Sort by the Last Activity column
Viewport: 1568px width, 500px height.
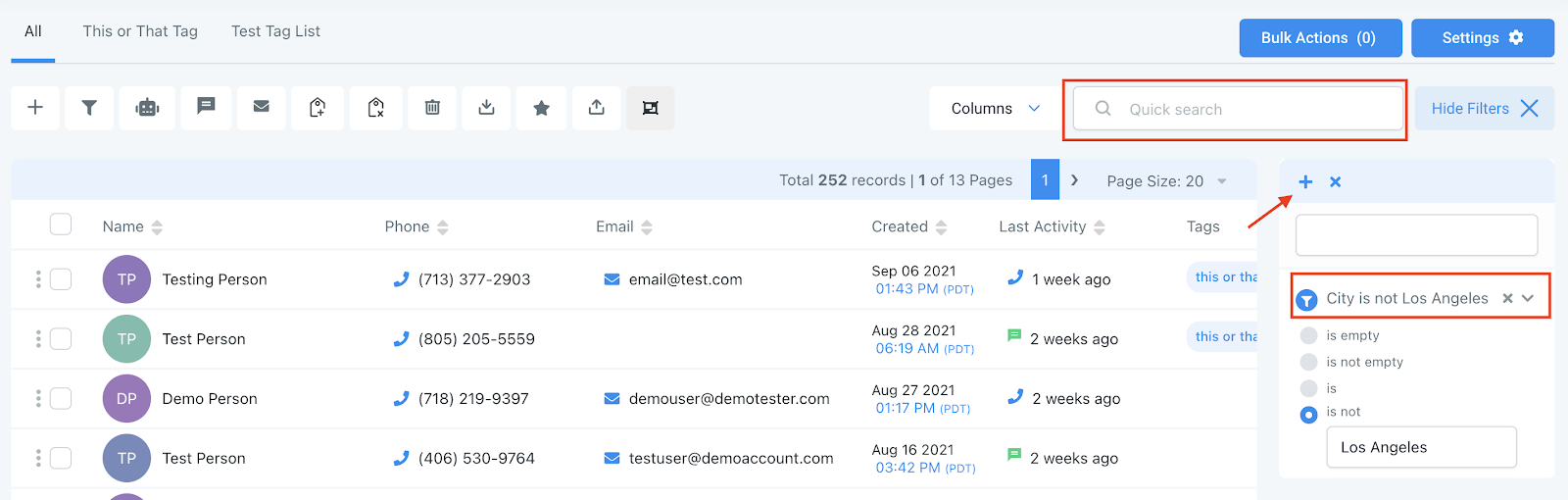coord(1099,227)
